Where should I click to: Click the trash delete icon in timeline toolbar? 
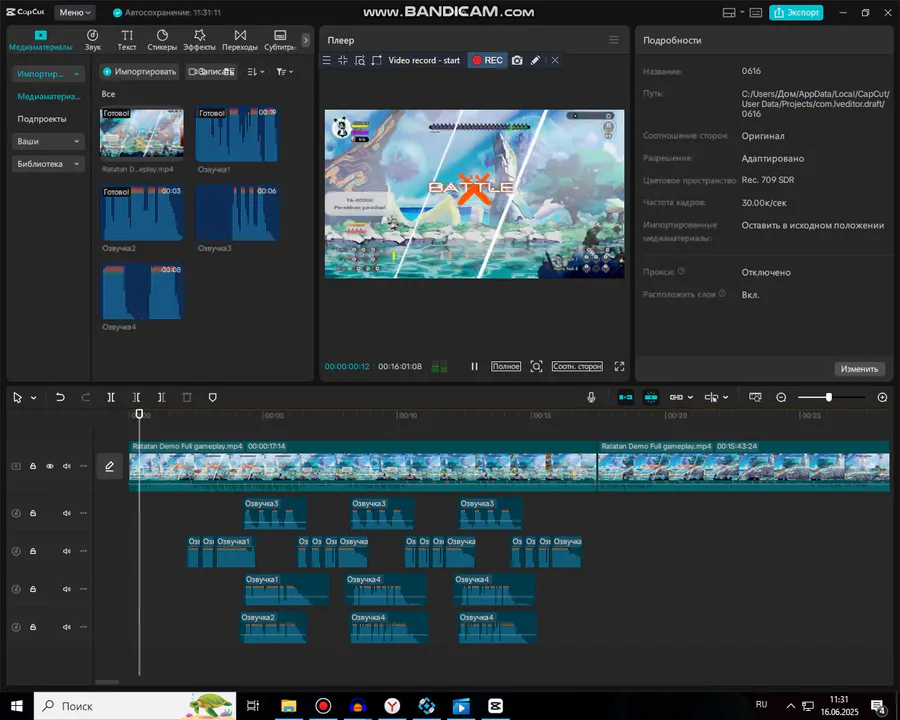click(187, 397)
